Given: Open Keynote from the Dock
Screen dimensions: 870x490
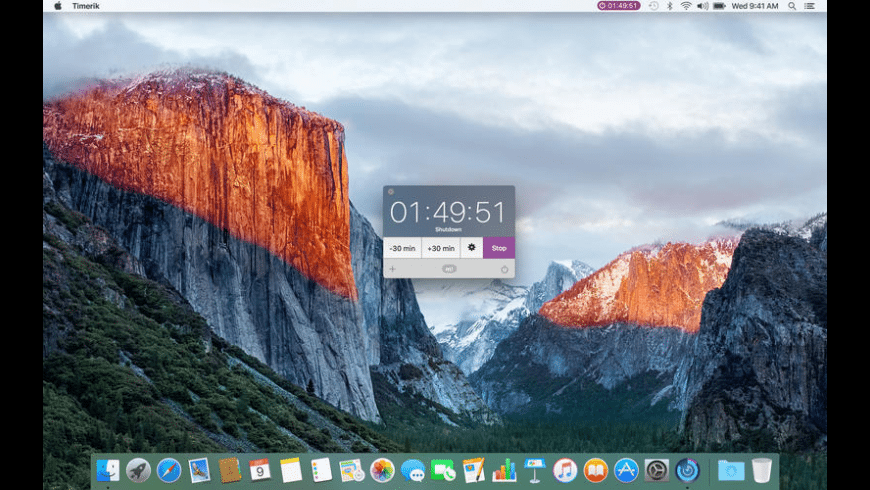Looking at the screenshot, I should 535,471.
